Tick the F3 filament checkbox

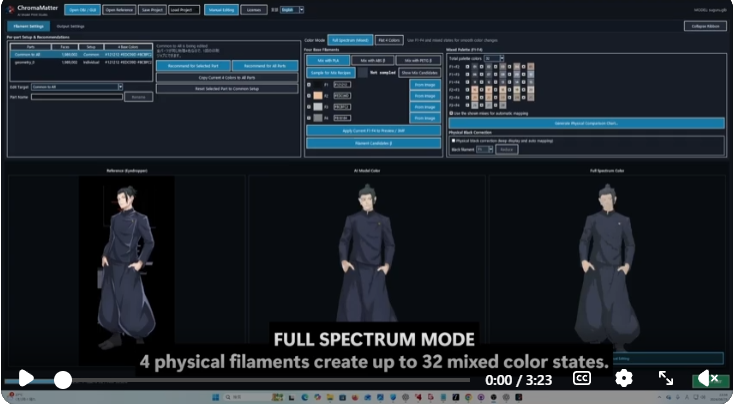coord(309,107)
